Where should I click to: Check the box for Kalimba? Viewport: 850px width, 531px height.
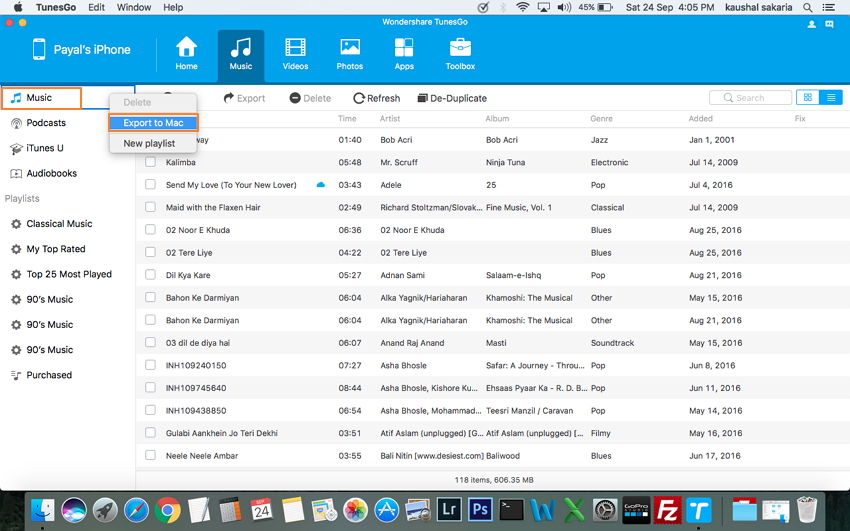click(x=150, y=162)
